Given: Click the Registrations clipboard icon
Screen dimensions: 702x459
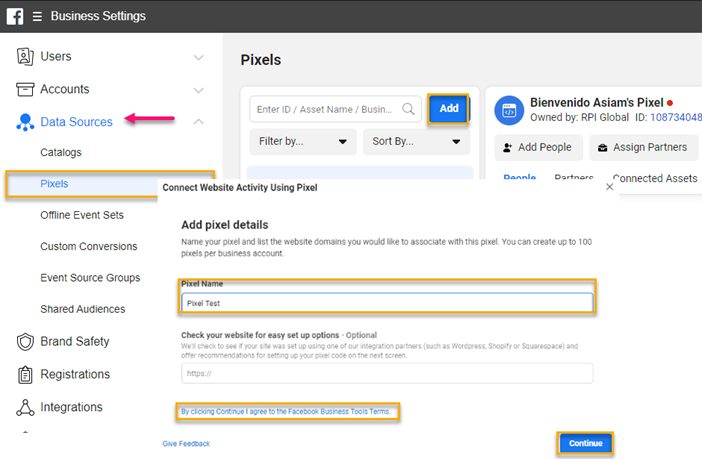Looking at the screenshot, I should [x=25, y=375].
